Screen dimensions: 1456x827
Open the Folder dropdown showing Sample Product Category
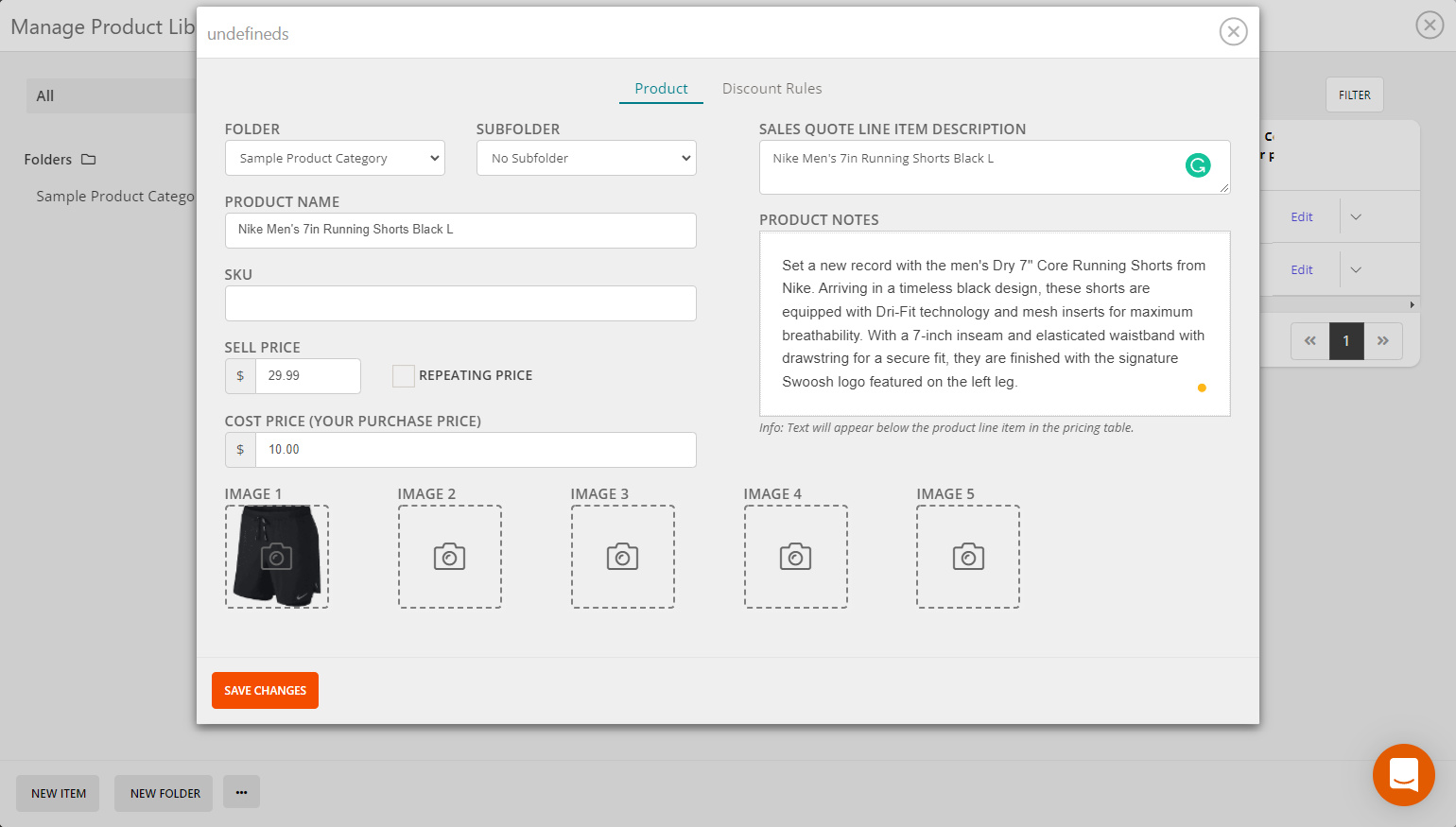(x=335, y=158)
